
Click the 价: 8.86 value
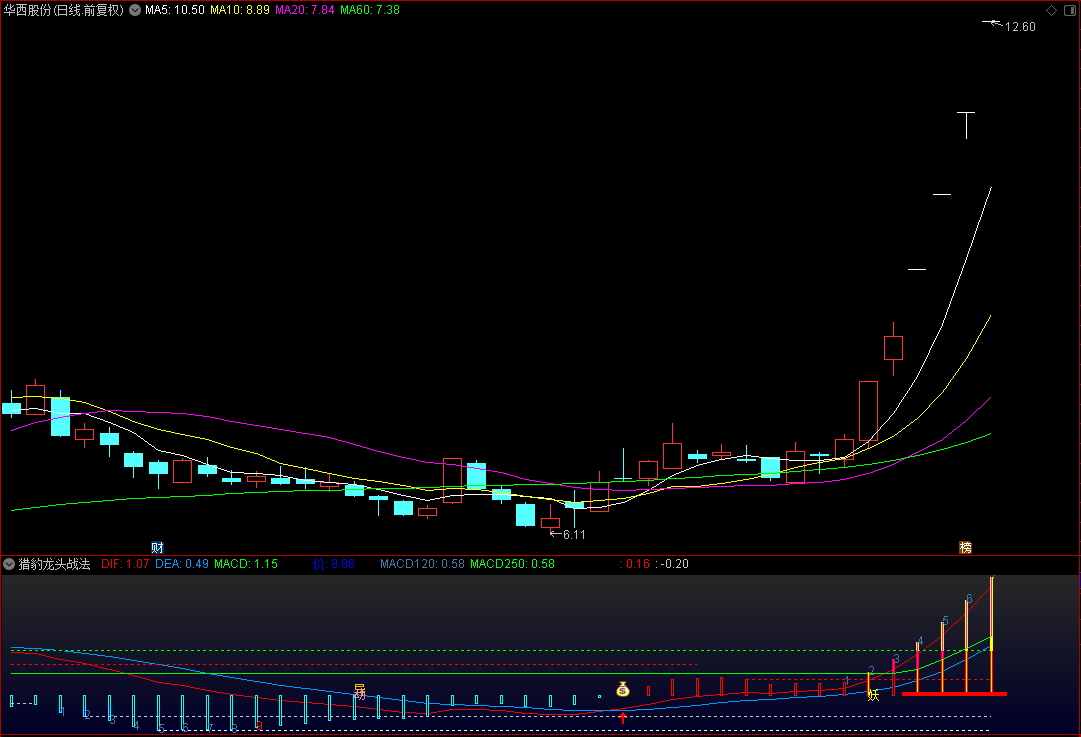pos(334,564)
